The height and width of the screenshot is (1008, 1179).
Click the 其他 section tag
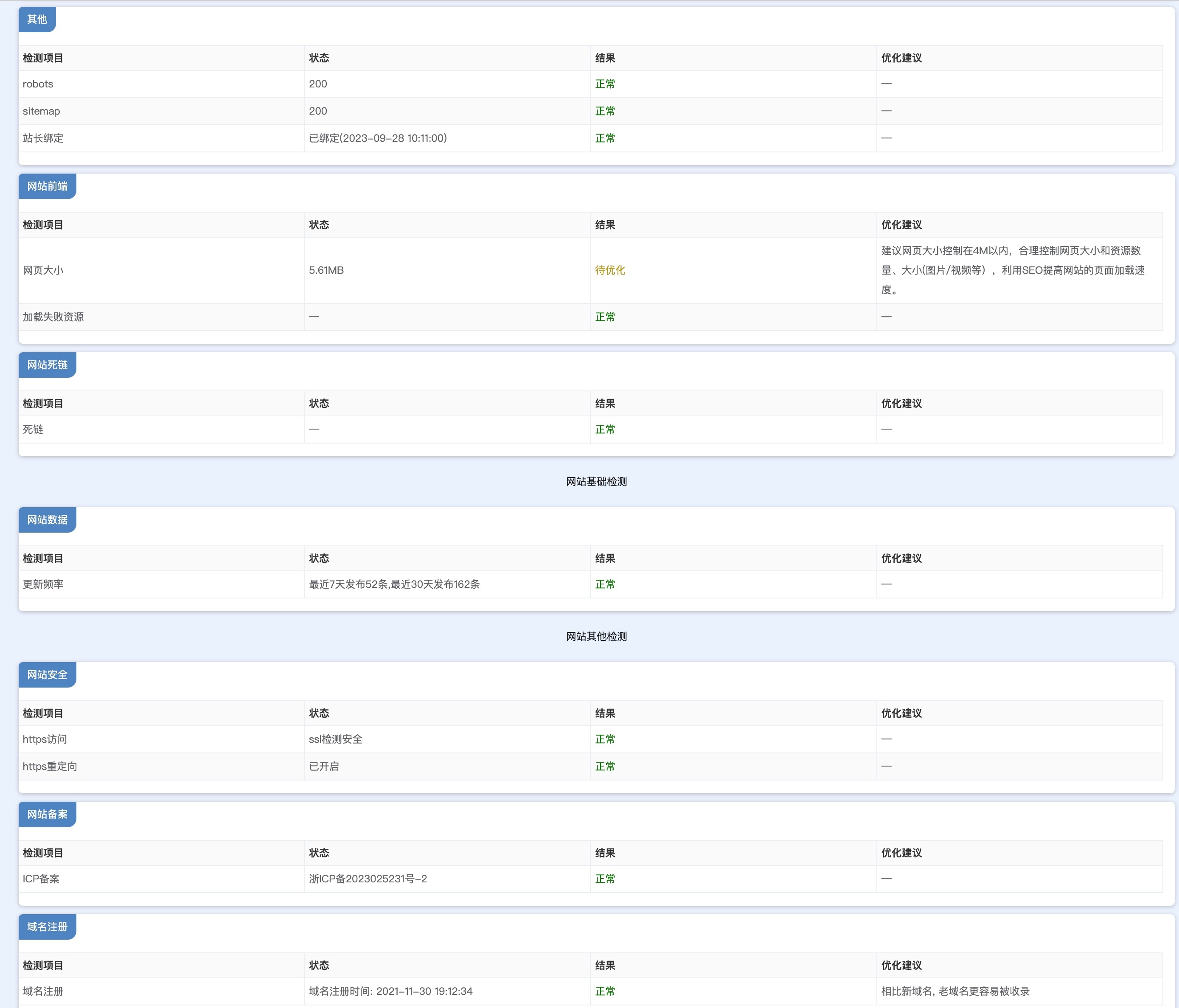click(x=37, y=20)
